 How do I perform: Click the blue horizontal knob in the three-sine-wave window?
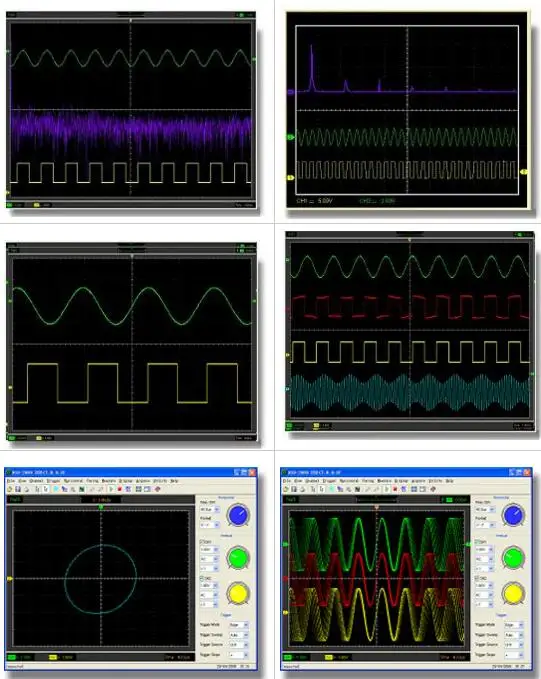(x=513, y=514)
